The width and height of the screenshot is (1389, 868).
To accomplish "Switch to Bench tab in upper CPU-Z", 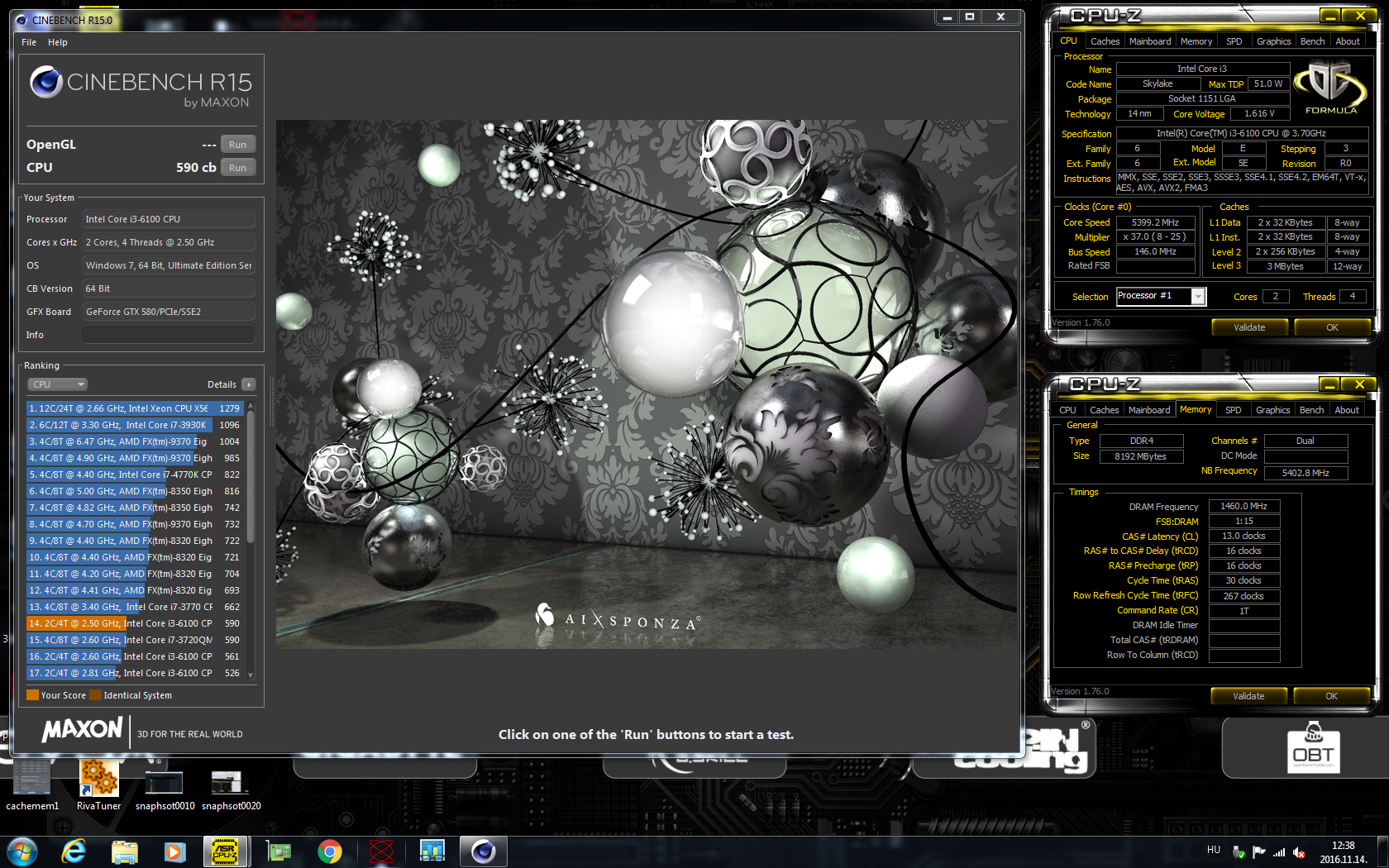I will click(x=1312, y=41).
